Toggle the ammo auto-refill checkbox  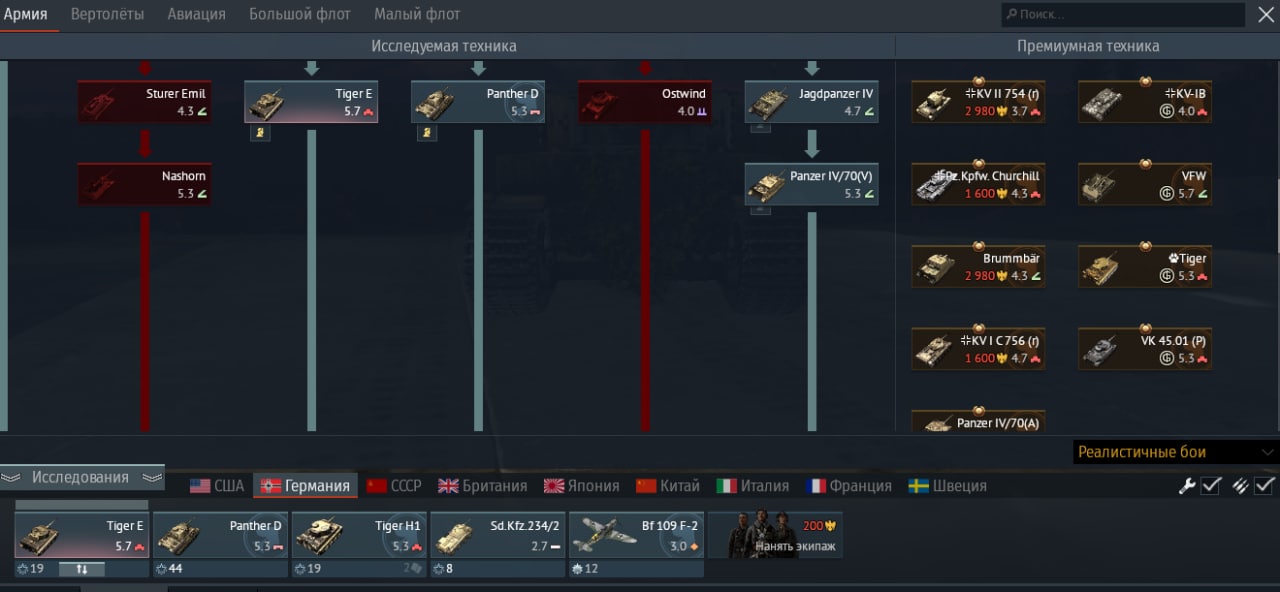pyautogui.click(x=1265, y=485)
